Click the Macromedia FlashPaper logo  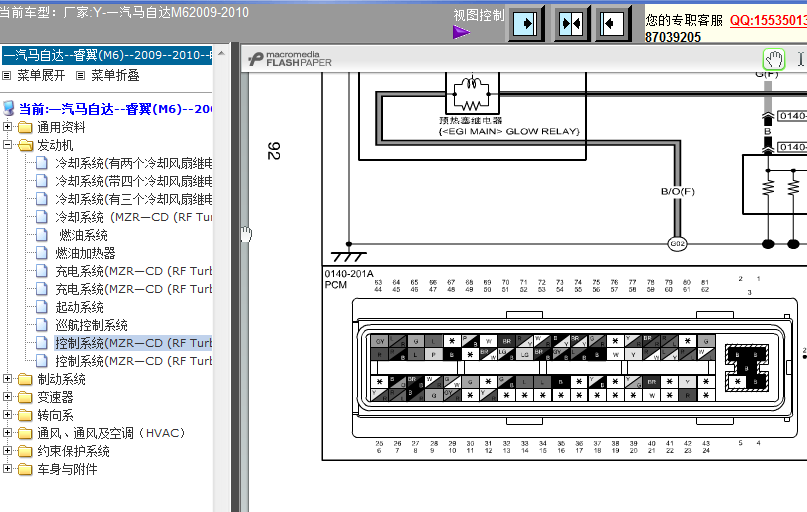(290, 59)
